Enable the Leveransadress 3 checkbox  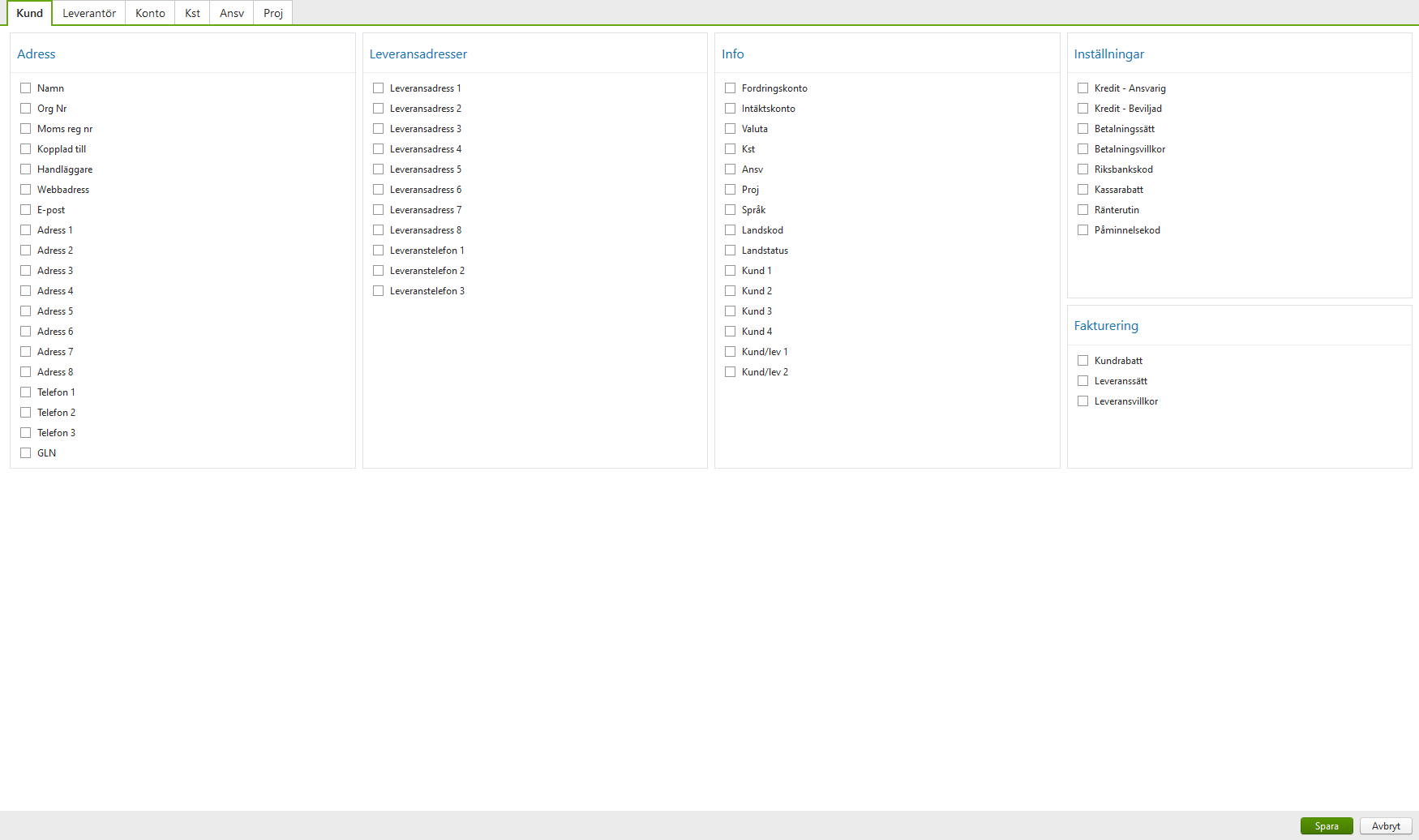coord(378,128)
